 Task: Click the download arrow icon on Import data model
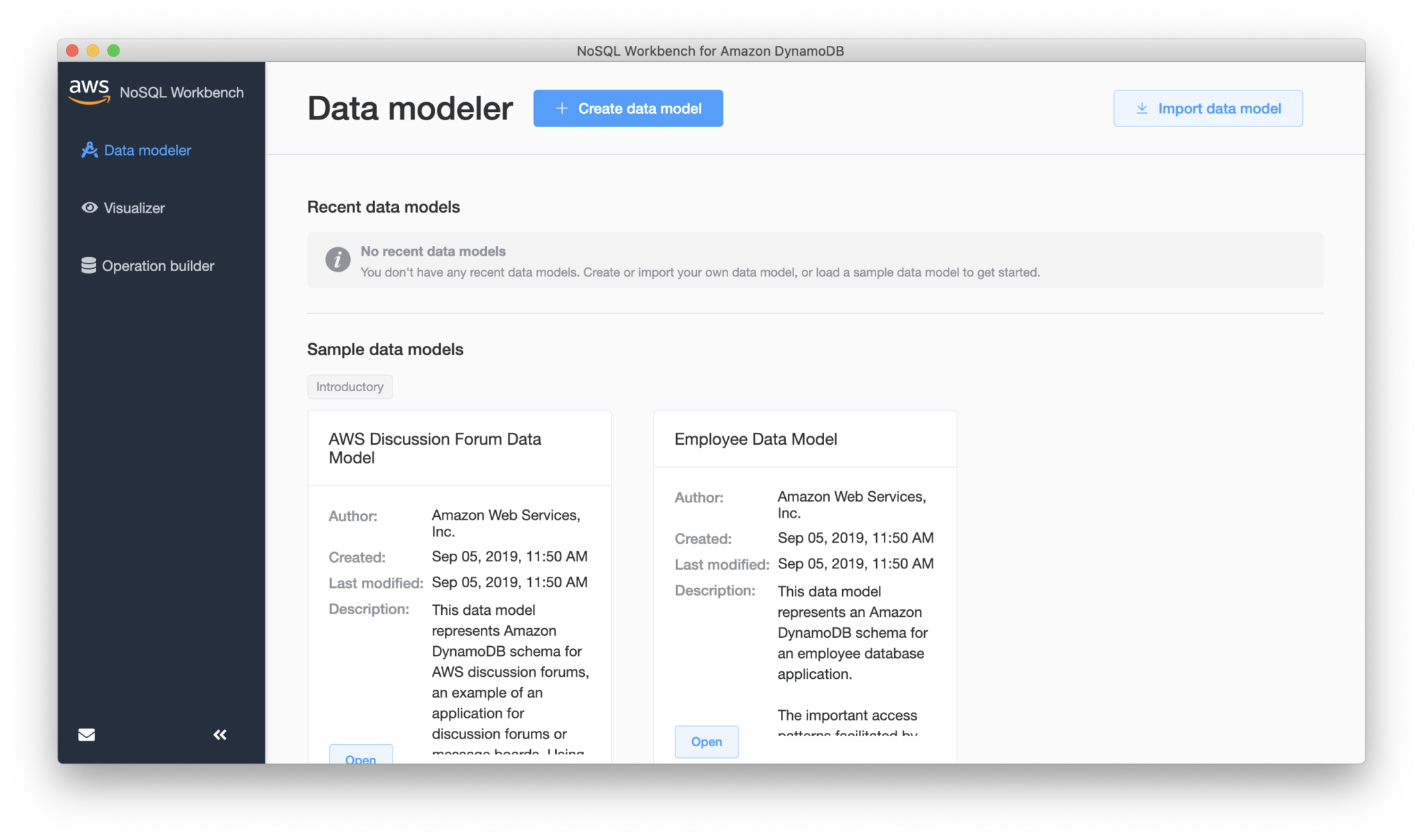[1140, 108]
